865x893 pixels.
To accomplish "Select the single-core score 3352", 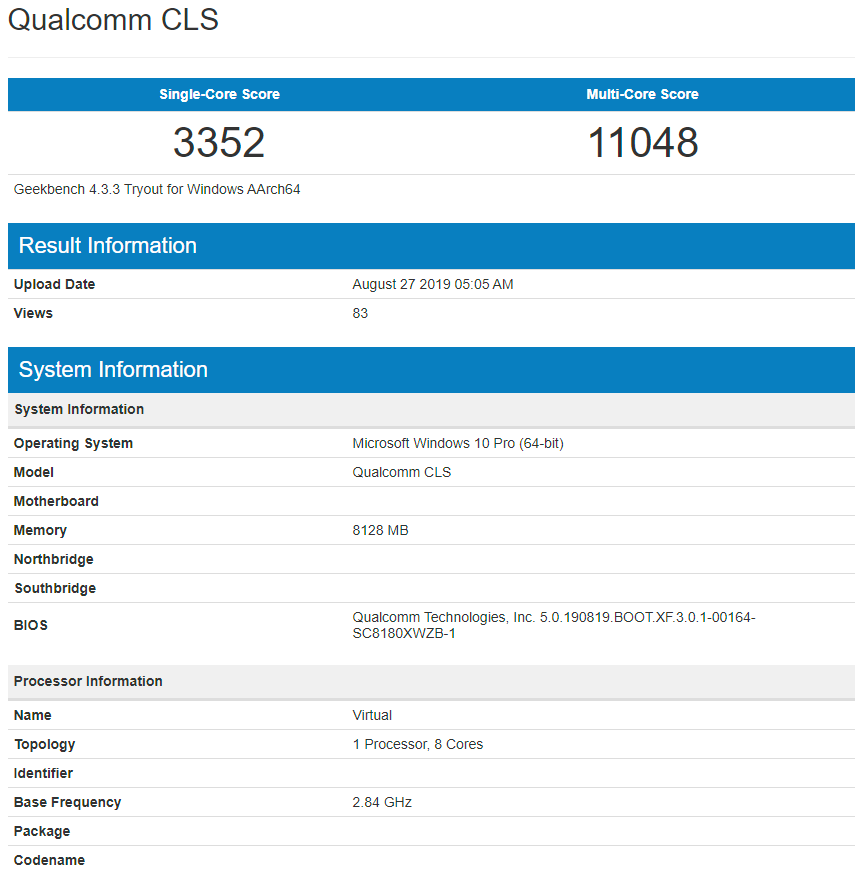I will click(218, 142).
